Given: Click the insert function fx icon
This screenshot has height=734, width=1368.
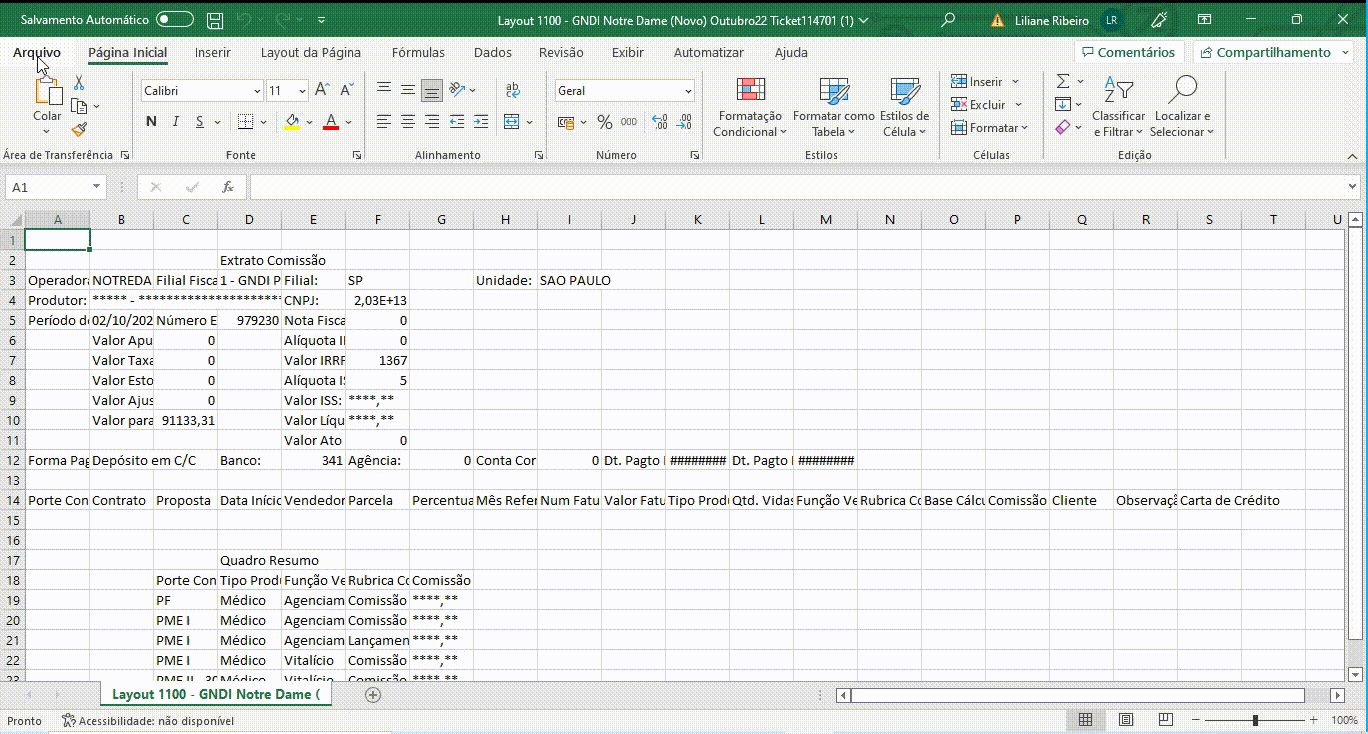Looking at the screenshot, I should tap(228, 187).
